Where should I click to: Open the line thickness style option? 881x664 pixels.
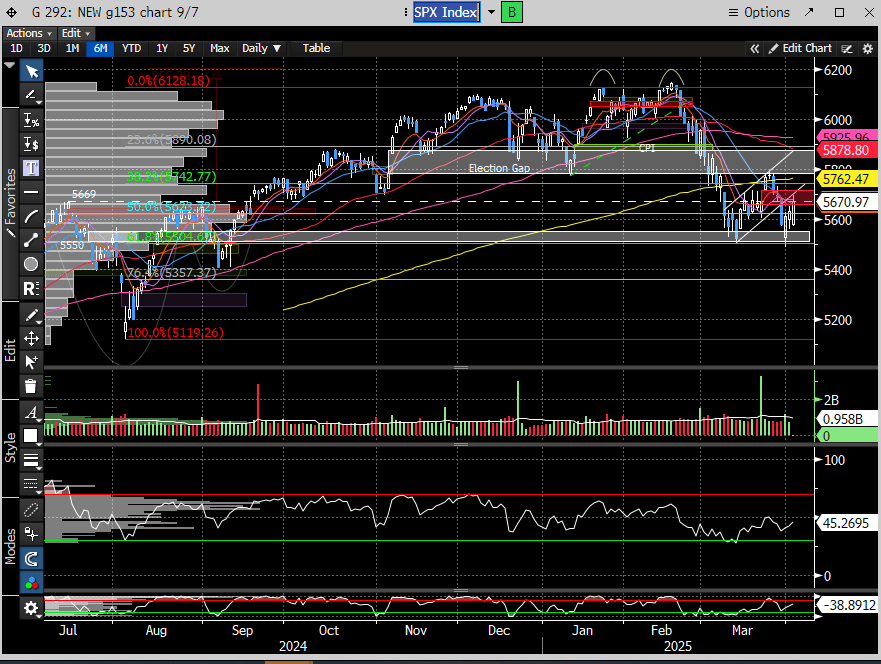pos(31,460)
